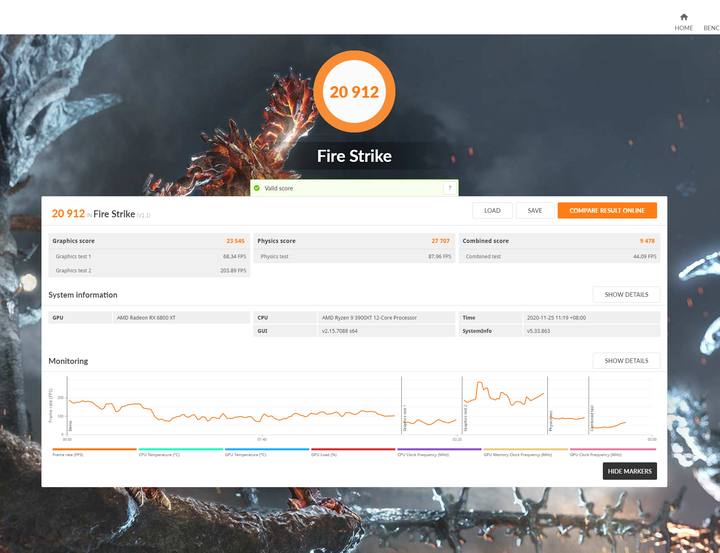Click the Fire Strike title text

[354, 156]
